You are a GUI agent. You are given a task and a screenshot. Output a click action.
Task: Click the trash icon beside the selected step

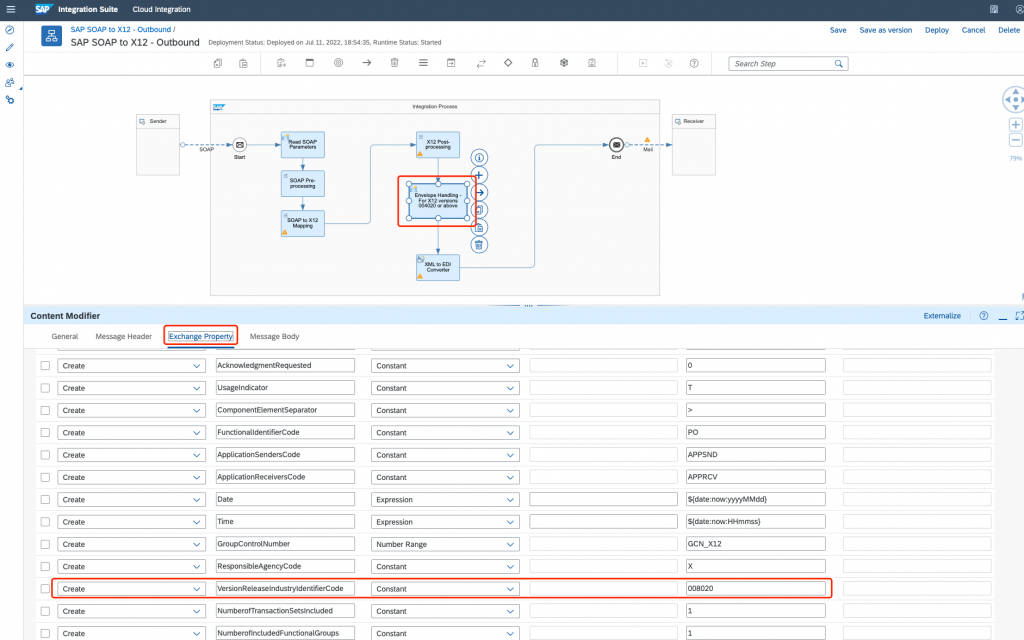click(479, 245)
